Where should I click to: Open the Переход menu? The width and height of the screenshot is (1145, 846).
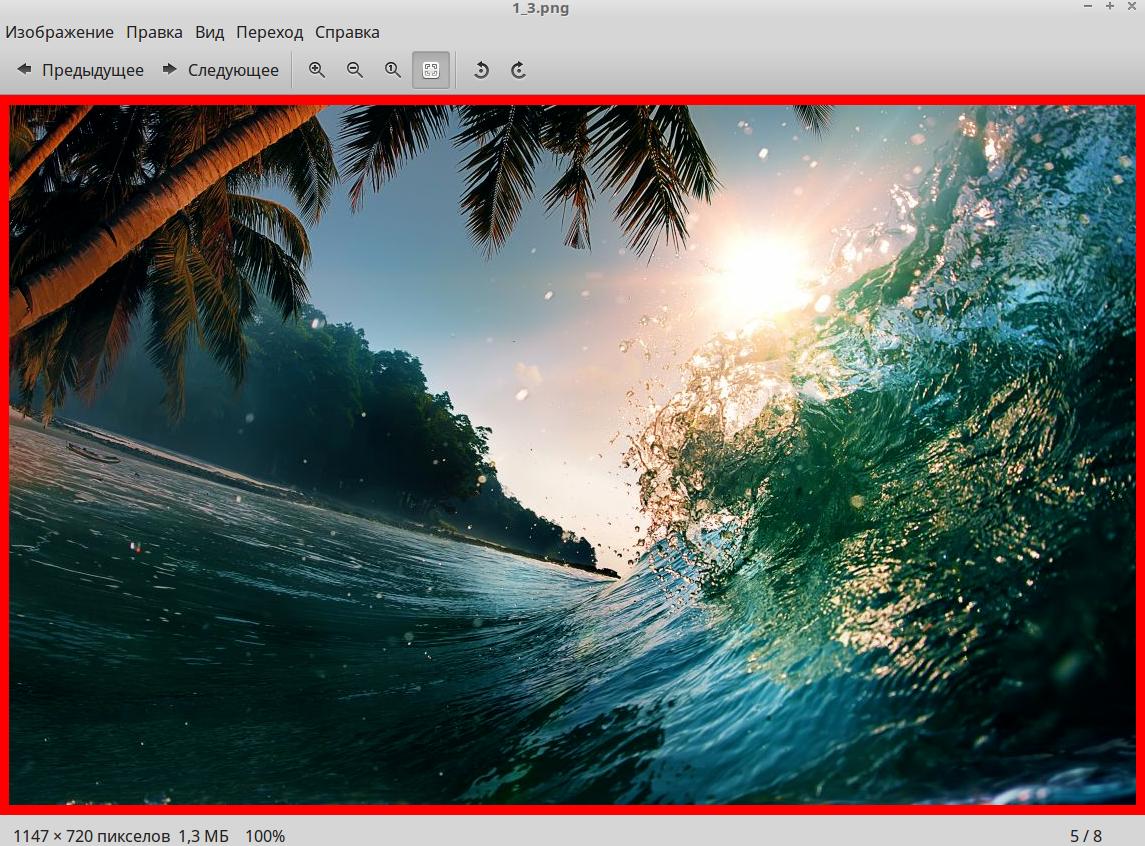tap(268, 32)
